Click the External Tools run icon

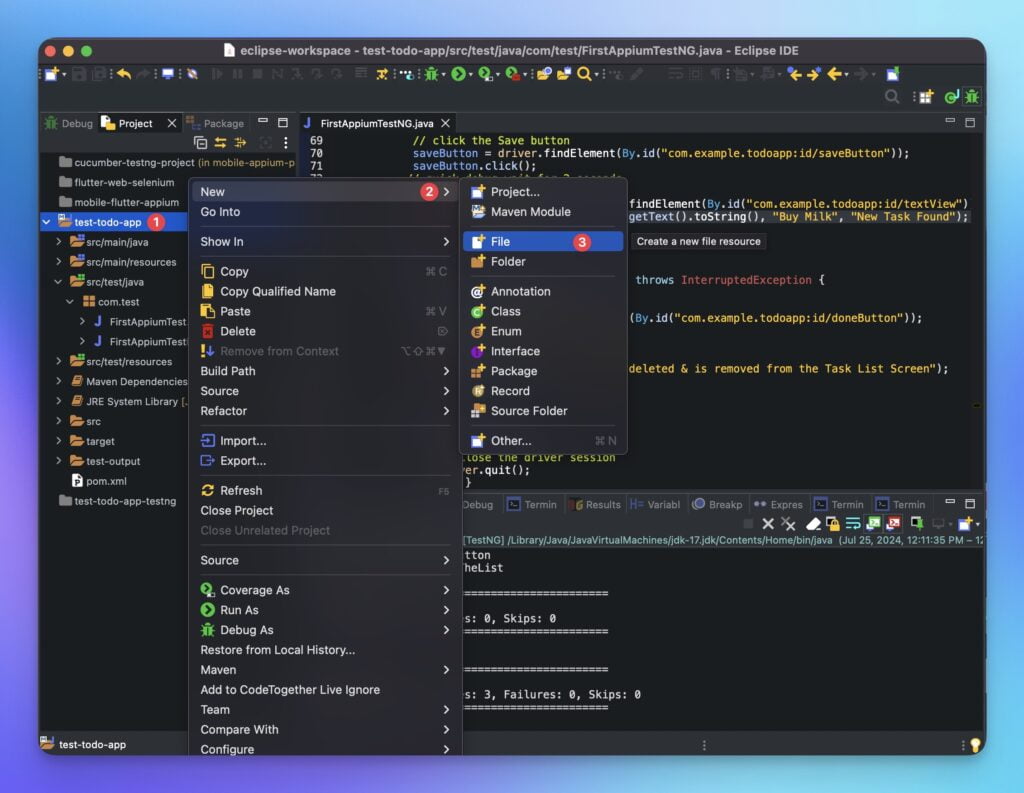513,74
